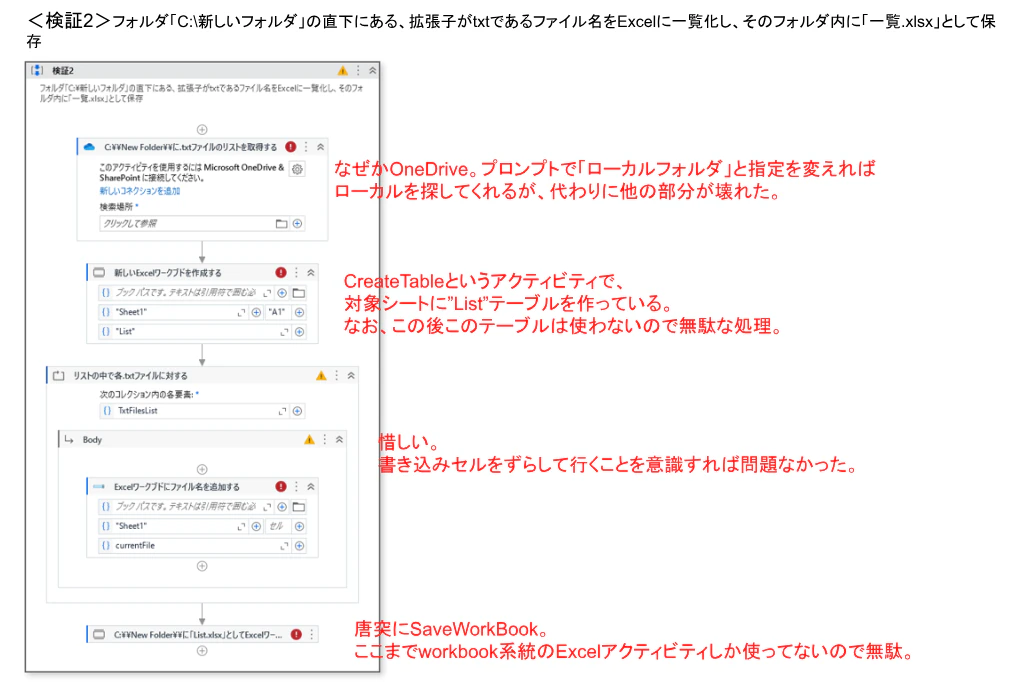Browse for workbook path with the folder icon in the create activity

(x=299, y=293)
